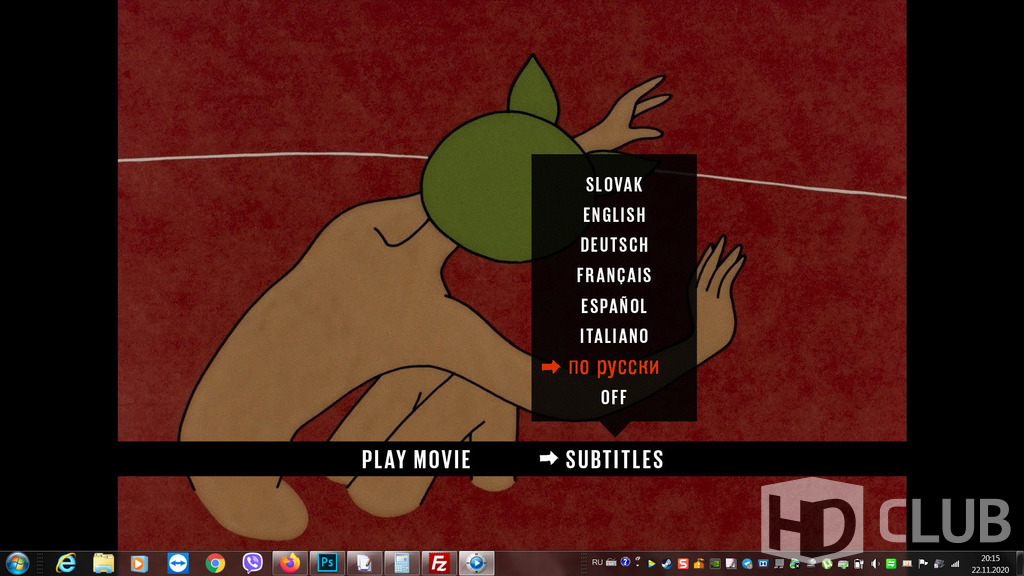1024x576 pixels.
Task: Click PLAY MOVIE in the disc menu
Action: point(416,460)
